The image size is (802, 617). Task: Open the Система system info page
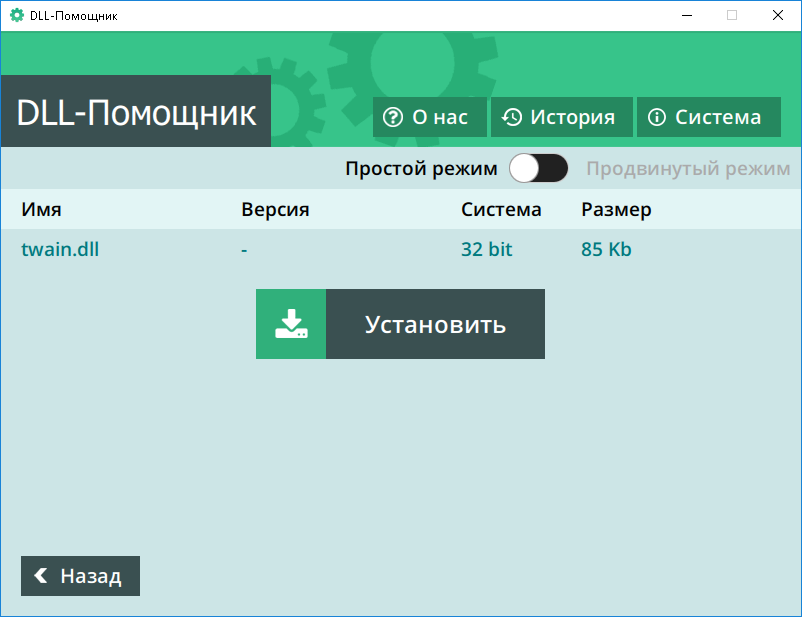point(709,117)
